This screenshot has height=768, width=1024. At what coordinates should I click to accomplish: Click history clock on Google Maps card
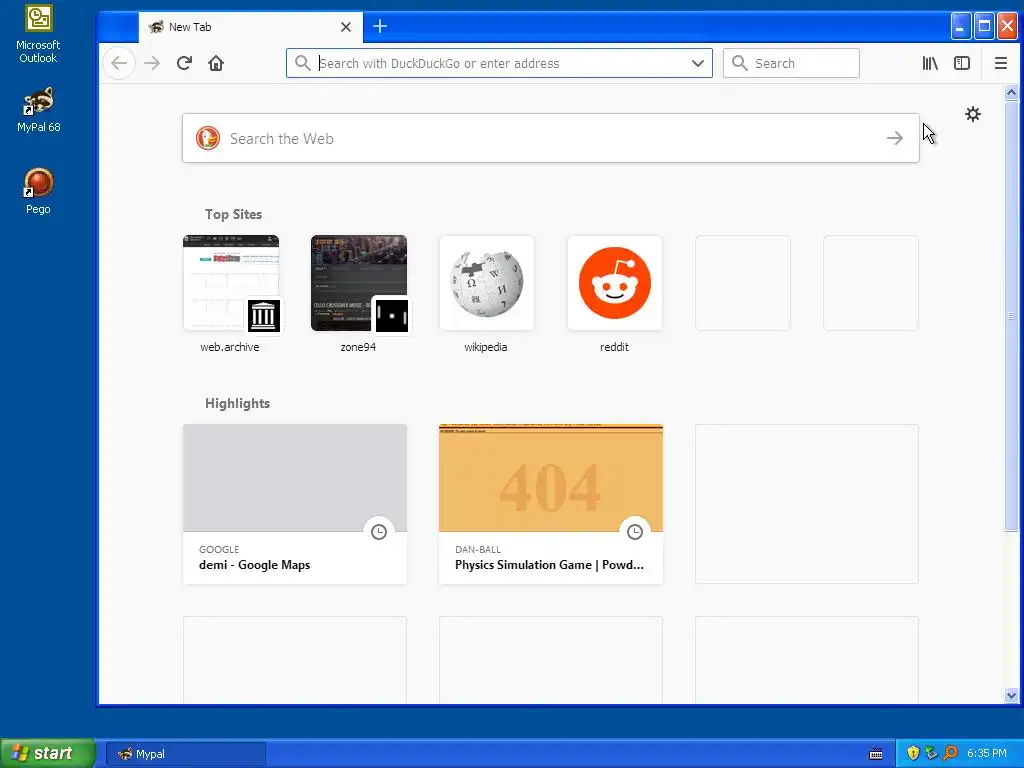pos(379,532)
